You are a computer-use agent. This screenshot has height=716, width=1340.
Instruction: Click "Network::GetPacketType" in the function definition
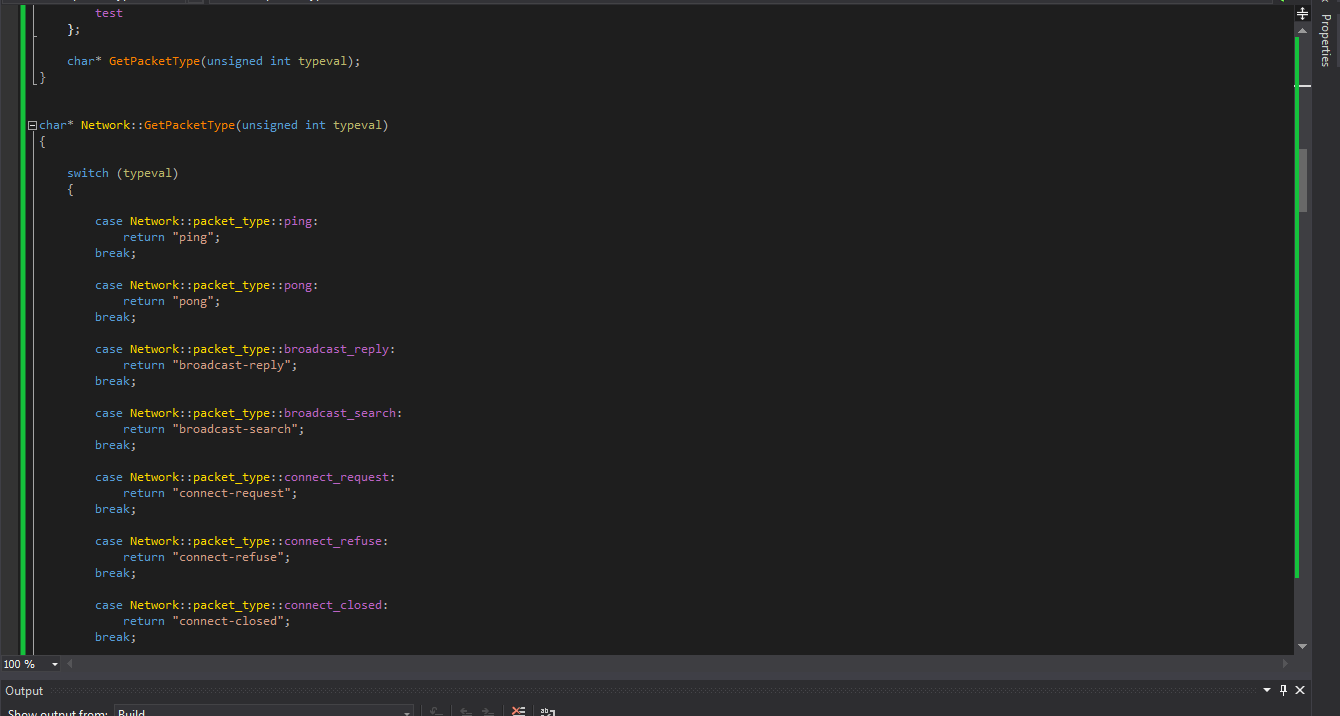coord(158,125)
